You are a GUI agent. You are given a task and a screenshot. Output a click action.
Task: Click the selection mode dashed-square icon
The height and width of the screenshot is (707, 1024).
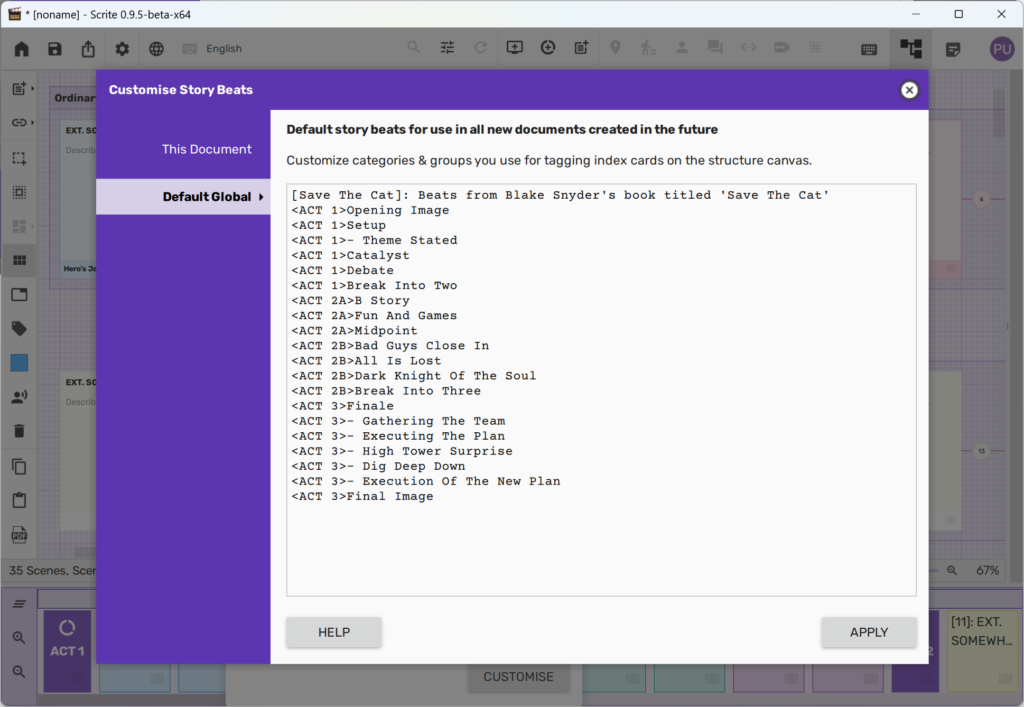[x=20, y=158]
